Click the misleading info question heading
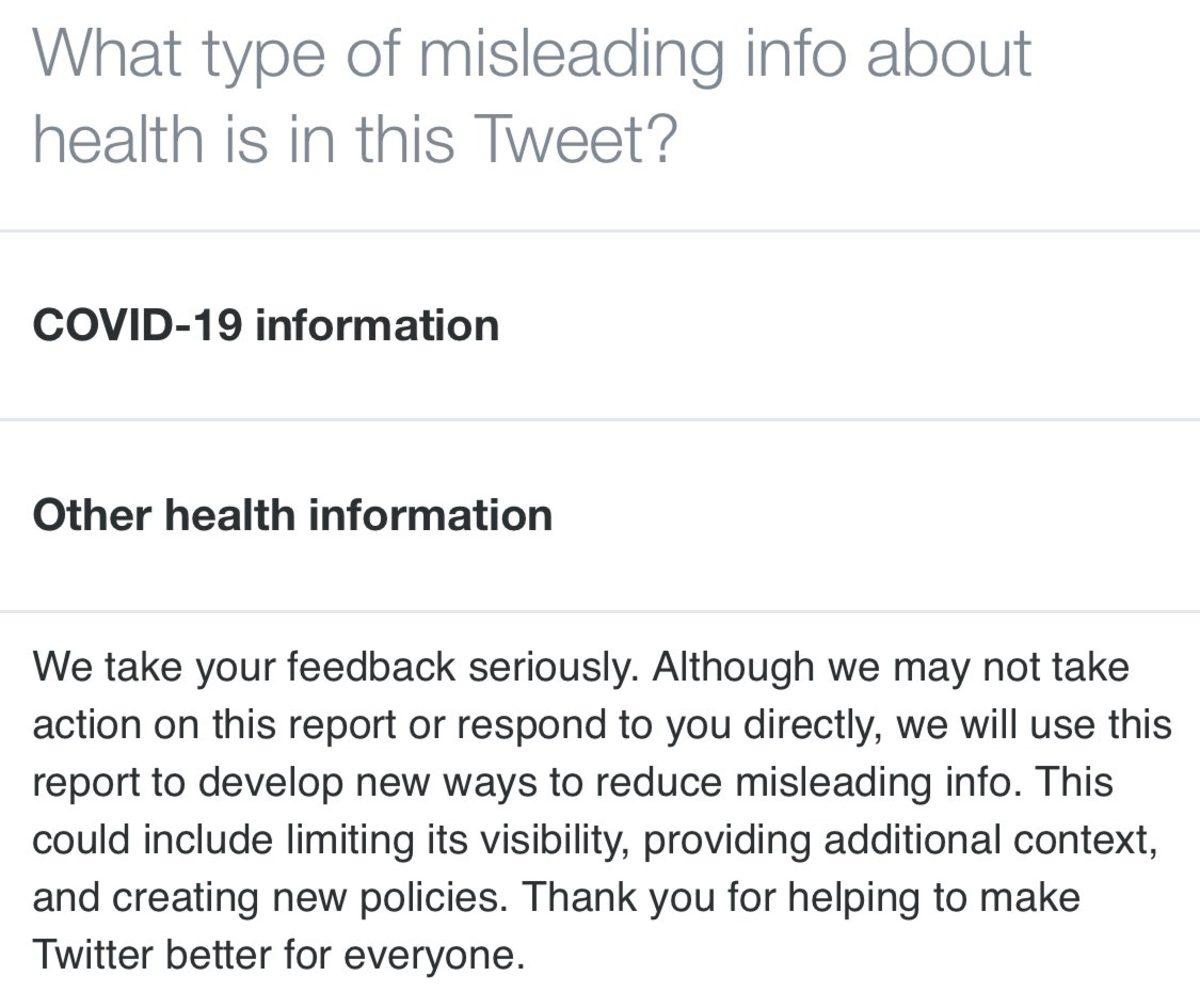1200x992 pixels. [530, 95]
